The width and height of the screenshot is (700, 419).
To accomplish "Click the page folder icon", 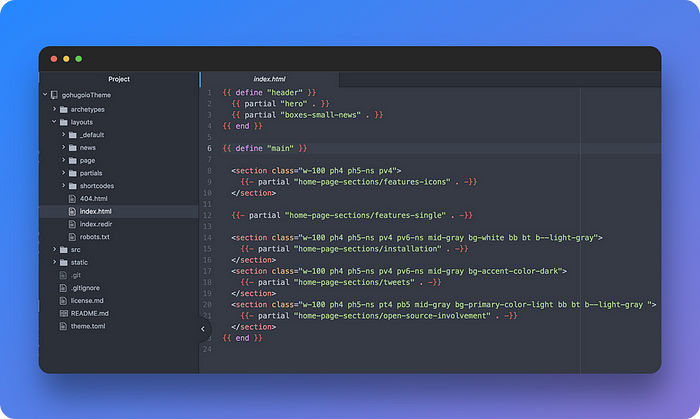I will [73, 161].
